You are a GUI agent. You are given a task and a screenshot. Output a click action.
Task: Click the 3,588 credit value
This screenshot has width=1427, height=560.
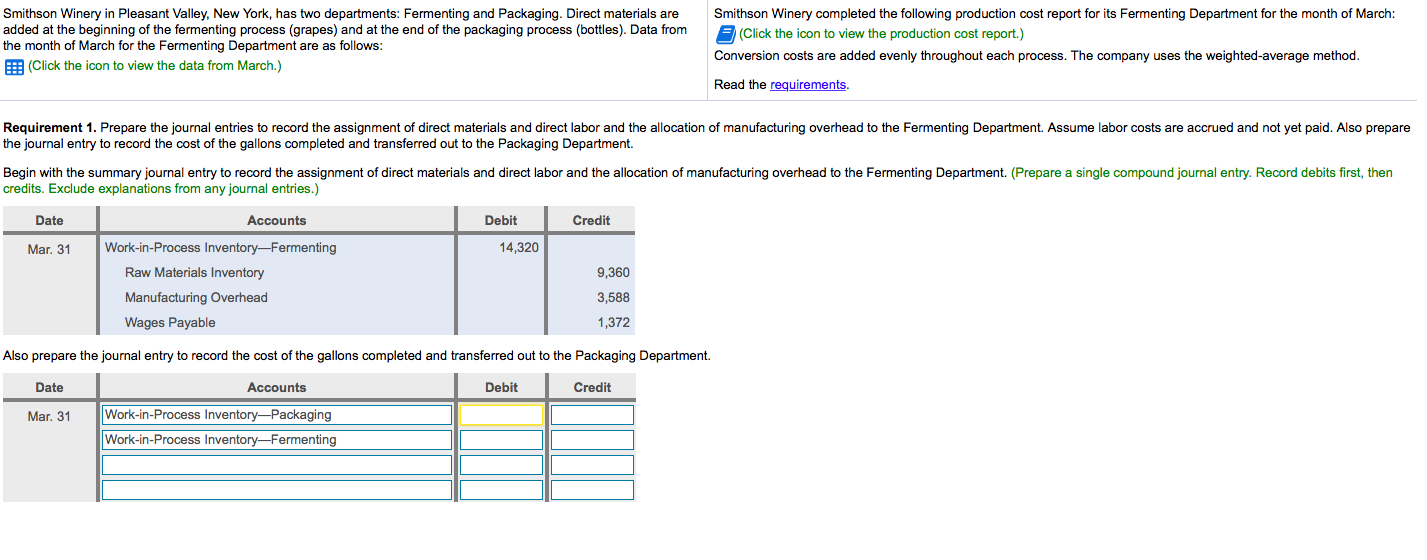[x=613, y=298]
